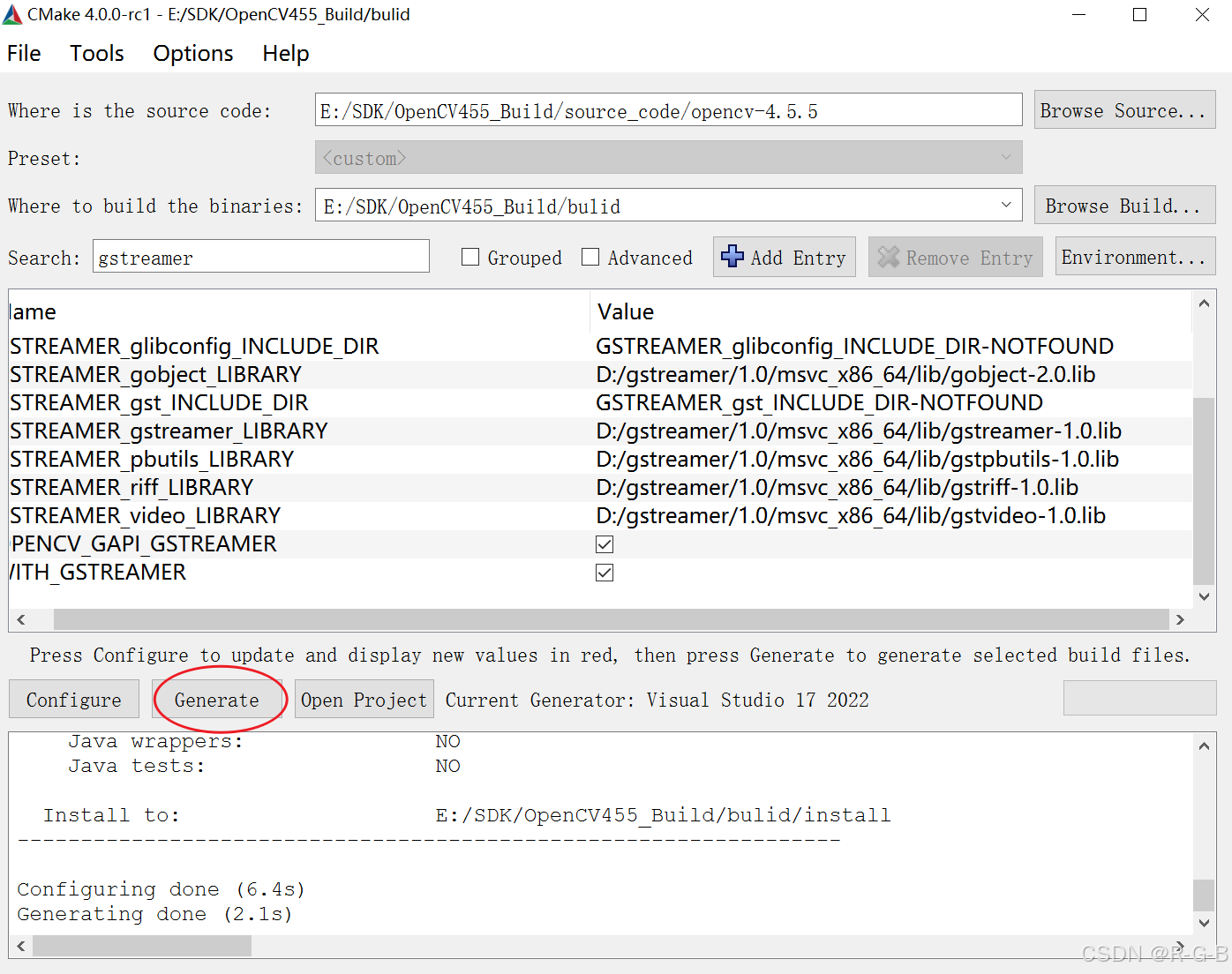
Task: Select WITH_GSTREAMER row name
Action: point(98,572)
